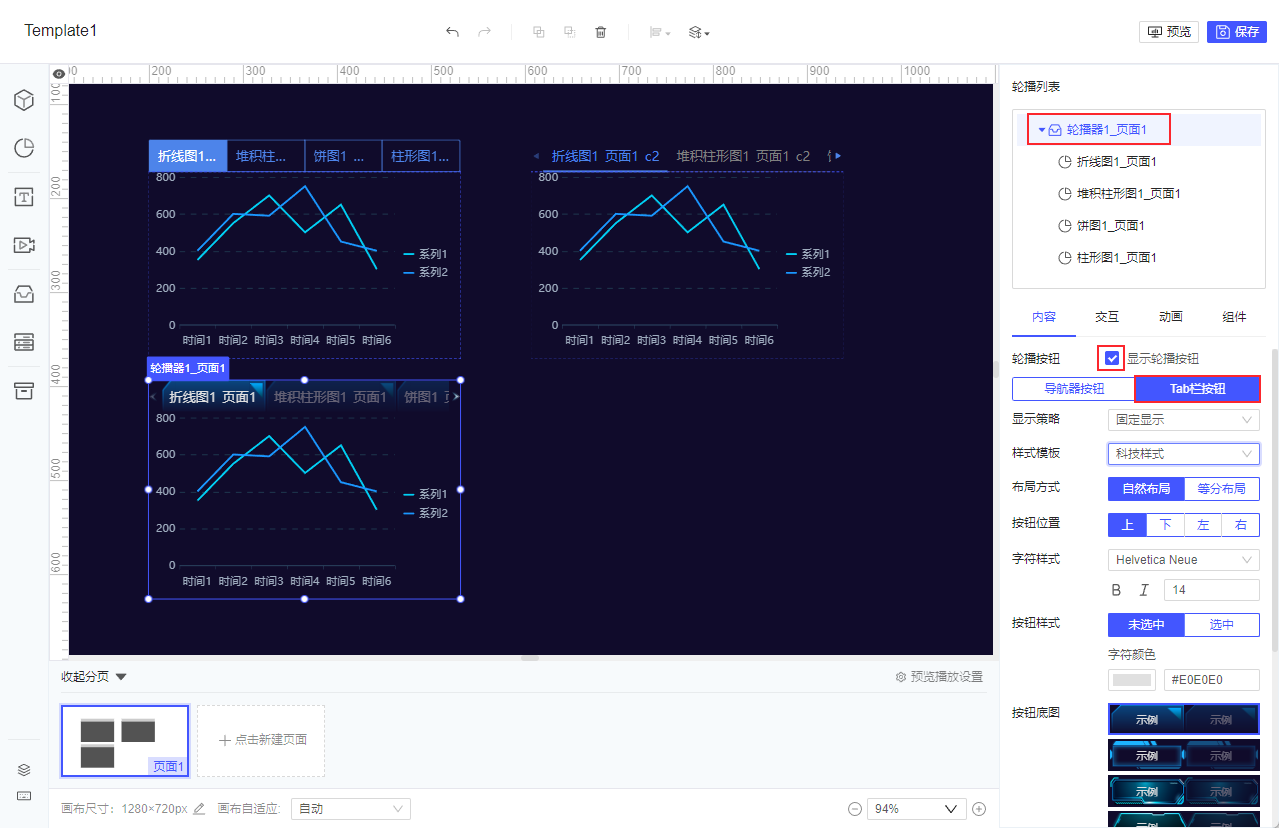Collapse the 轮播器1_页面1 tree node

(x=1041, y=130)
